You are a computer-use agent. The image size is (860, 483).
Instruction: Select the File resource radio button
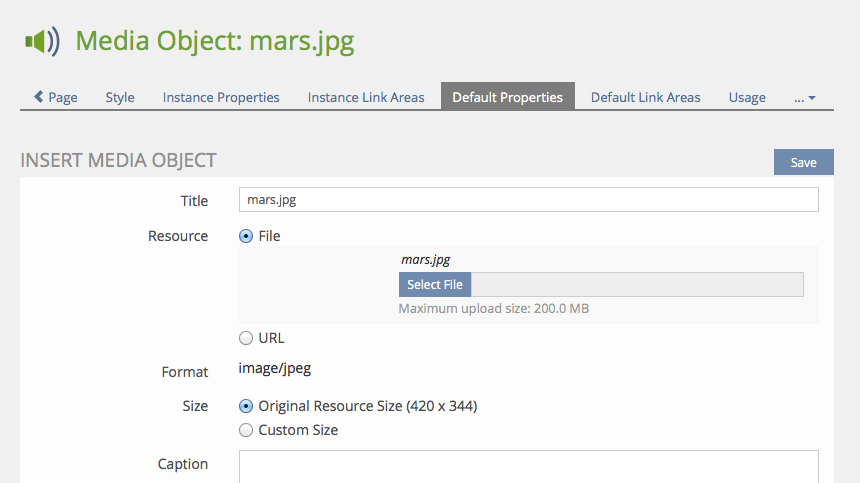[246, 237]
